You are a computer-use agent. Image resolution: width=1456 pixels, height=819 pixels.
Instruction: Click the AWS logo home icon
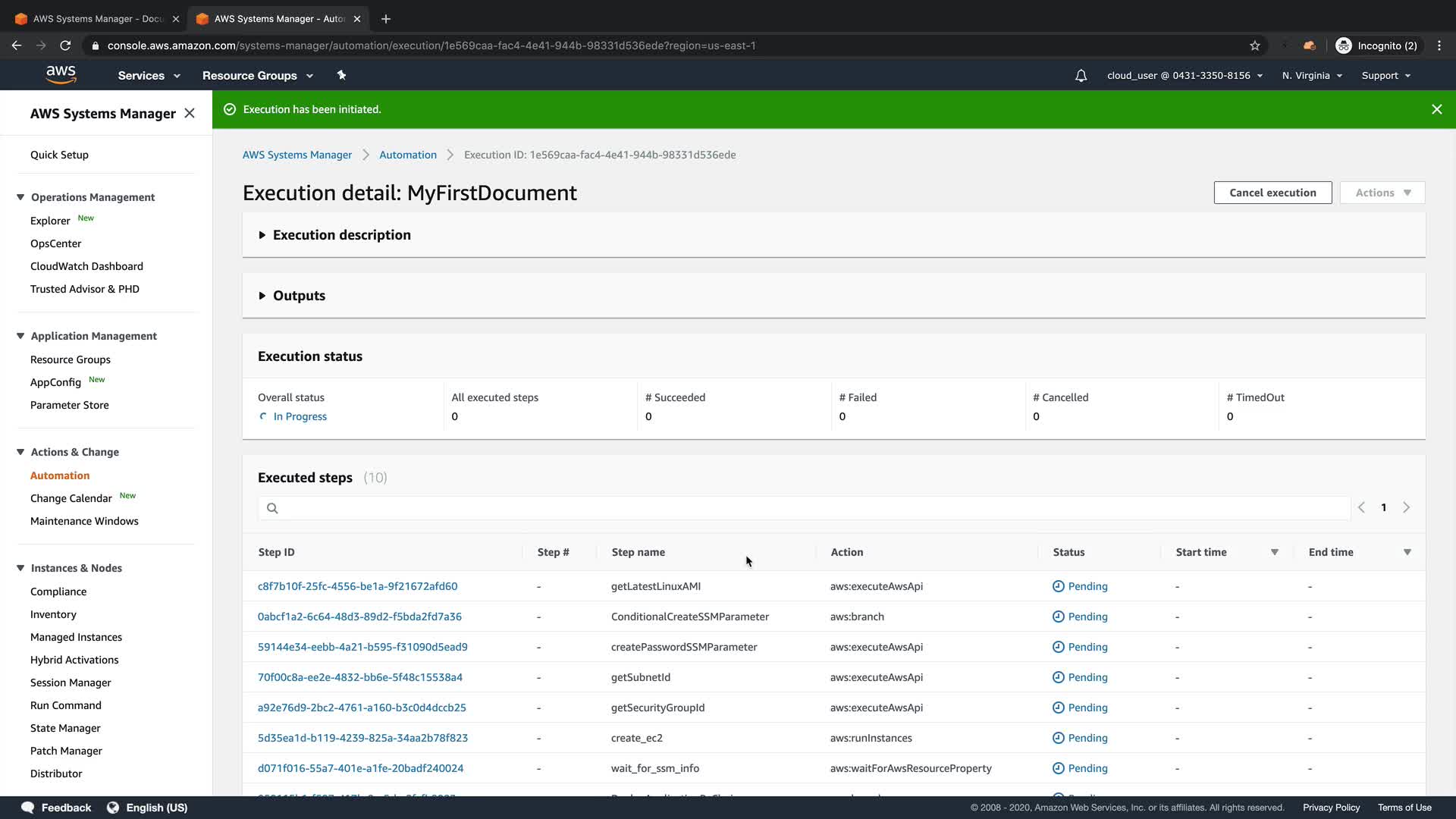click(x=61, y=75)
